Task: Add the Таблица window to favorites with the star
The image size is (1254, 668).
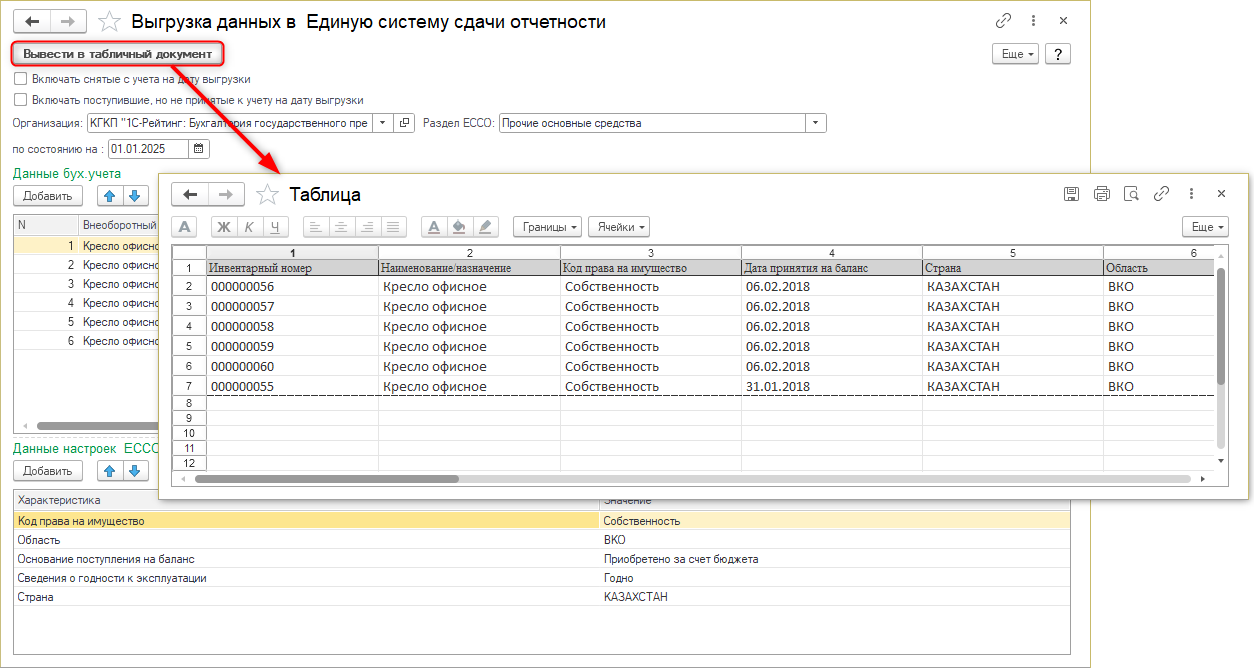Action: 267,194
